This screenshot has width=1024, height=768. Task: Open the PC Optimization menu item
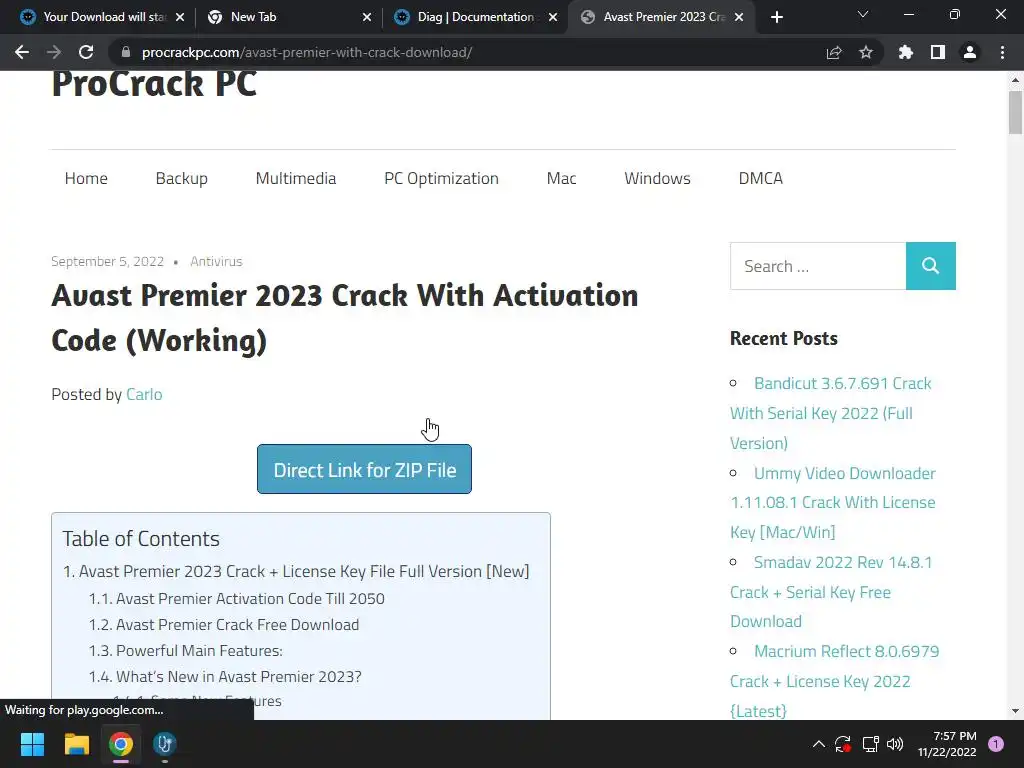click(441, 178)
